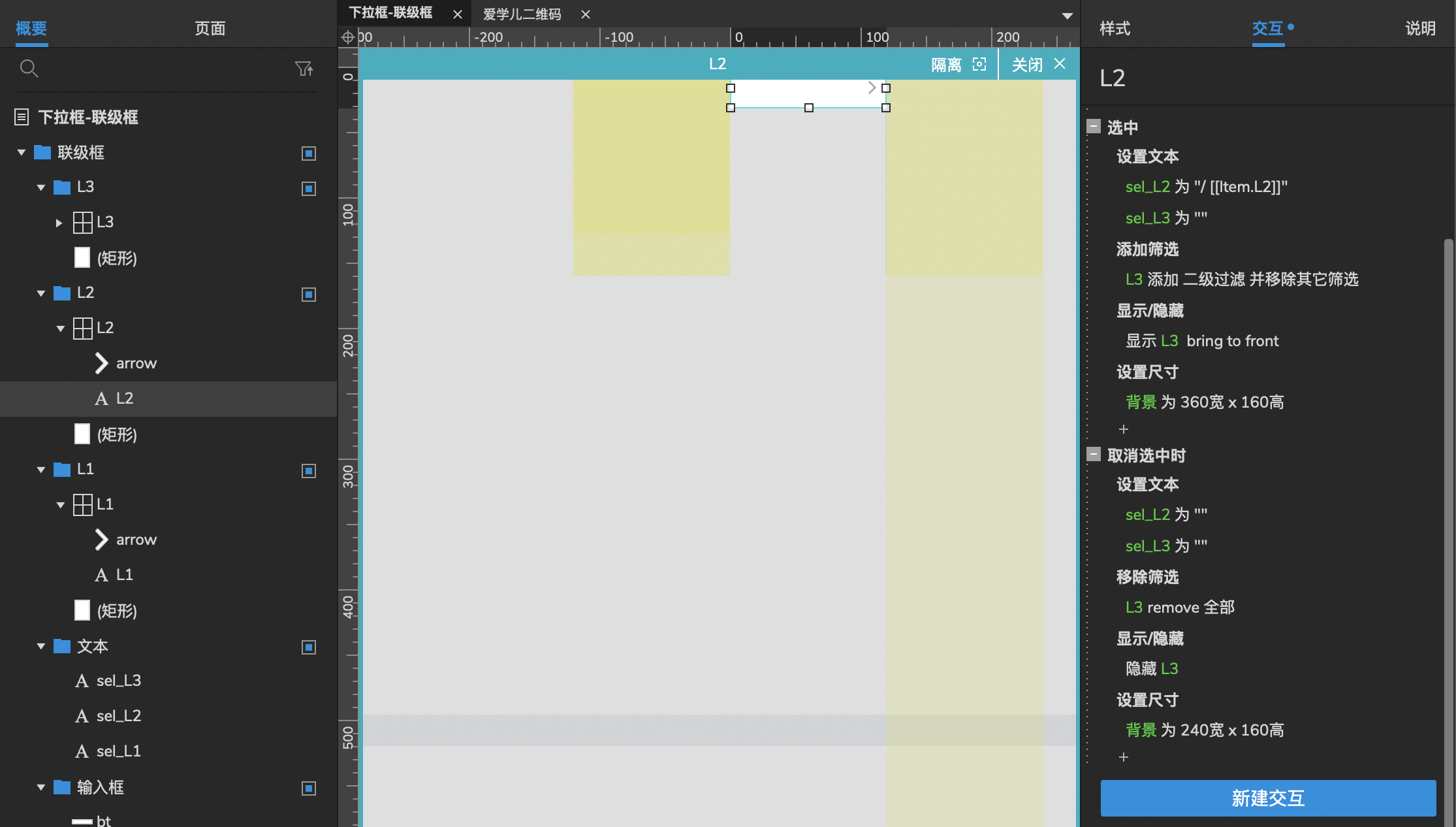This screenshot has width=1456, height=827.
Task: Open the 移除筛选 action
Action: pyautogui.click(x=1148, y=577)
